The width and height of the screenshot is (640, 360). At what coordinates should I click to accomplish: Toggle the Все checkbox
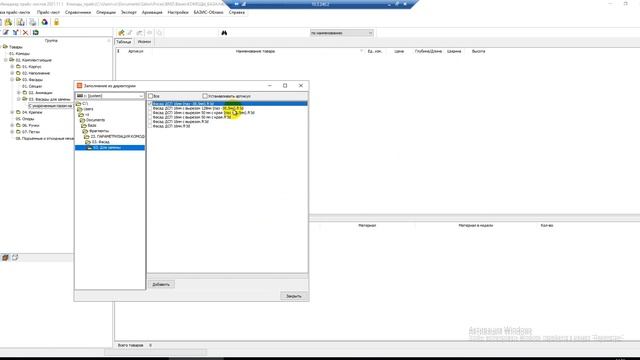pos(151,96)
